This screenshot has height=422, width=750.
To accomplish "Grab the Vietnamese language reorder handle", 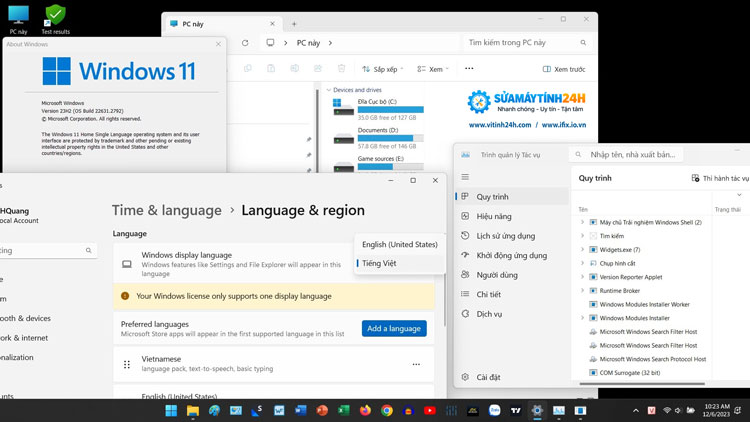I will click(127, 364).
